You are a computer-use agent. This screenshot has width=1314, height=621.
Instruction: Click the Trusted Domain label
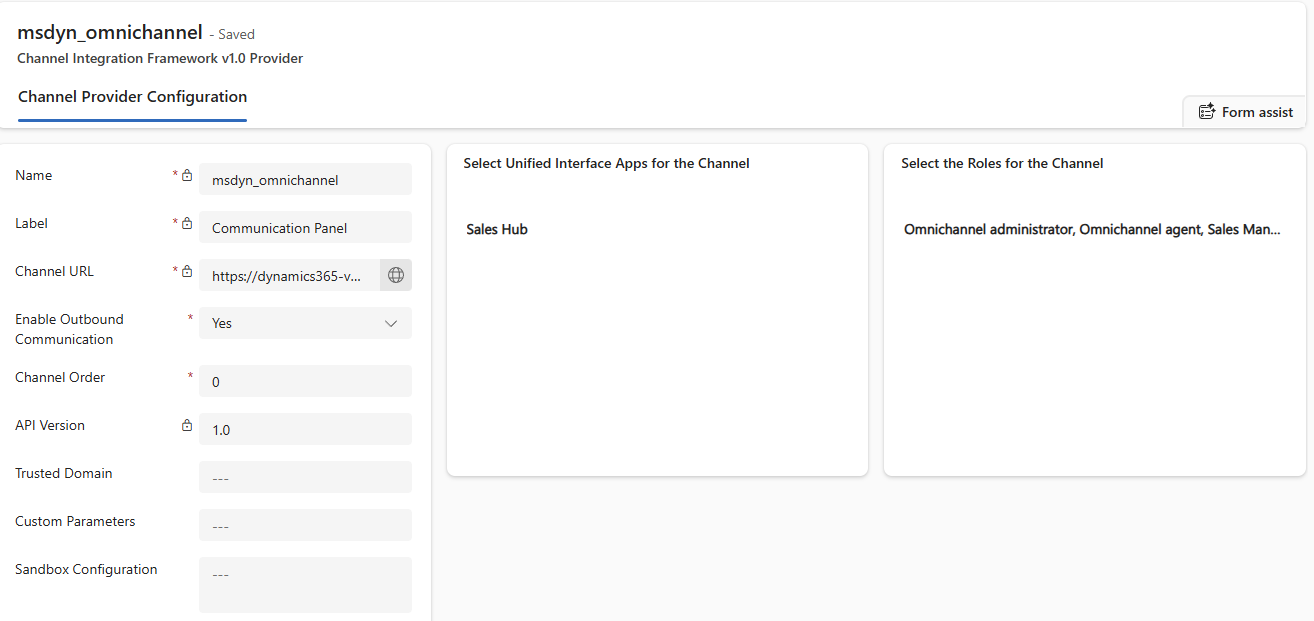64,473
